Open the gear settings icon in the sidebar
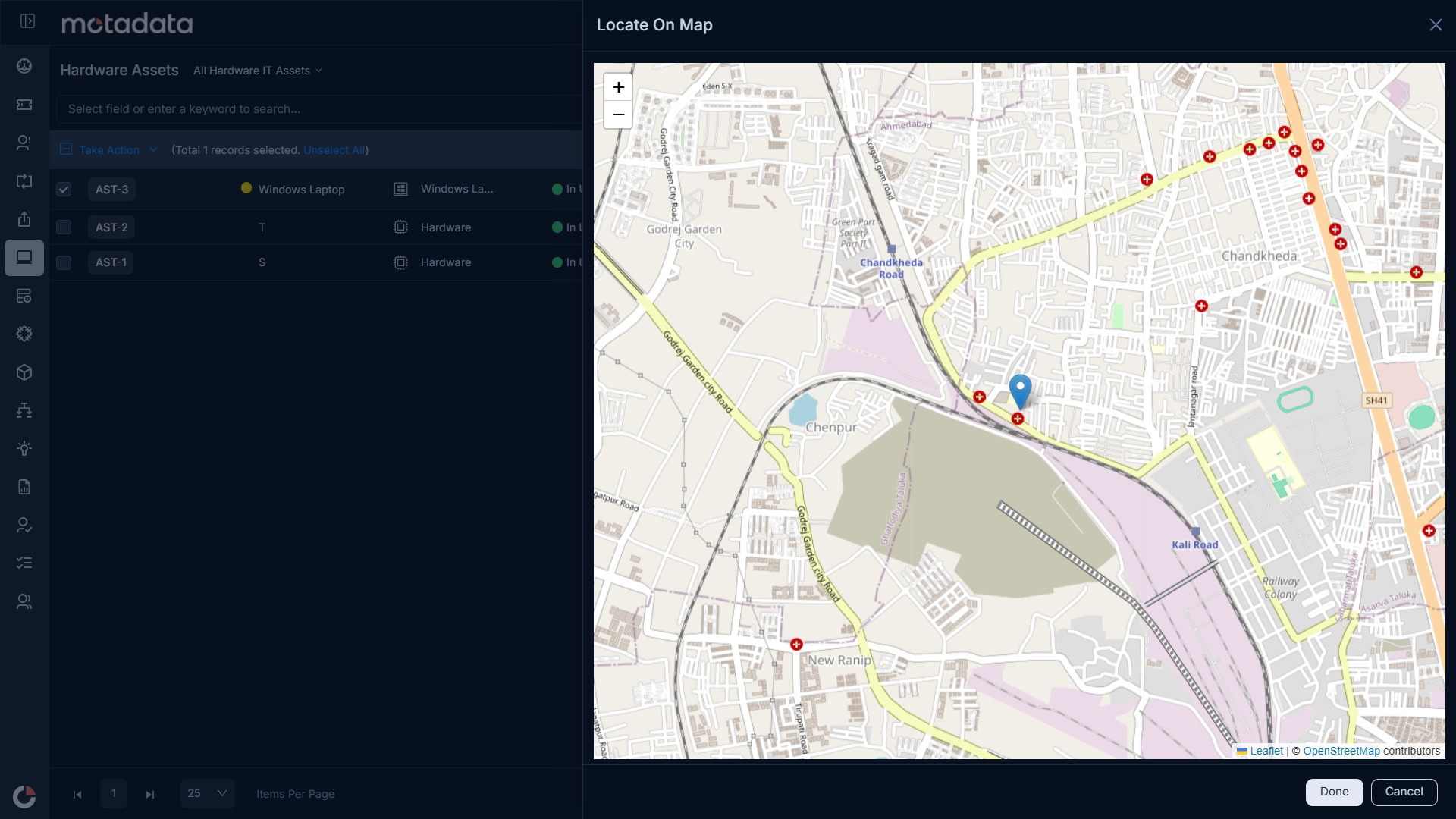 tap(24, 334)
